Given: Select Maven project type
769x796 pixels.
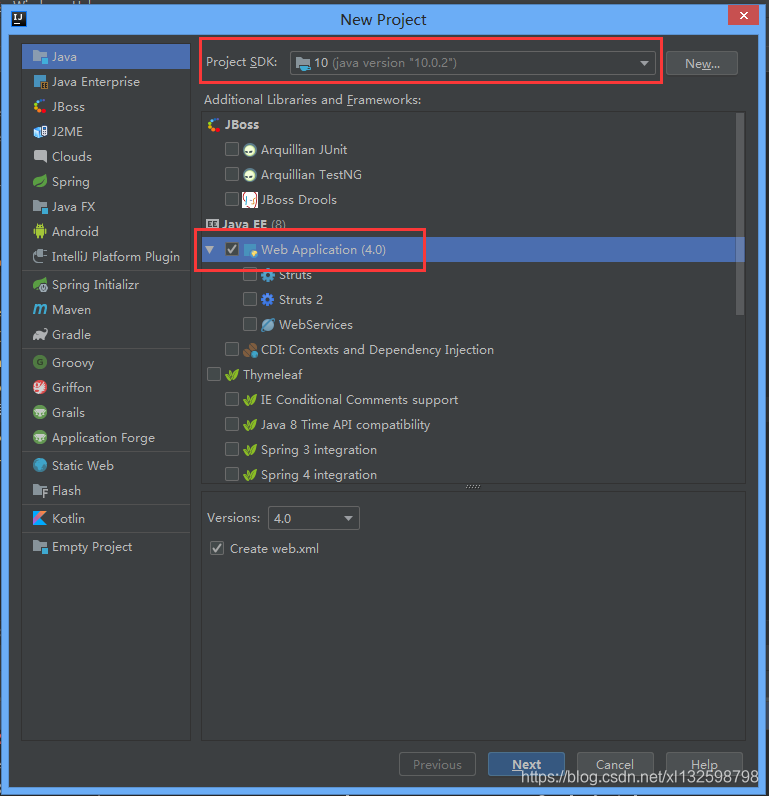Looking at the screenshot, I should click(106, 309).
